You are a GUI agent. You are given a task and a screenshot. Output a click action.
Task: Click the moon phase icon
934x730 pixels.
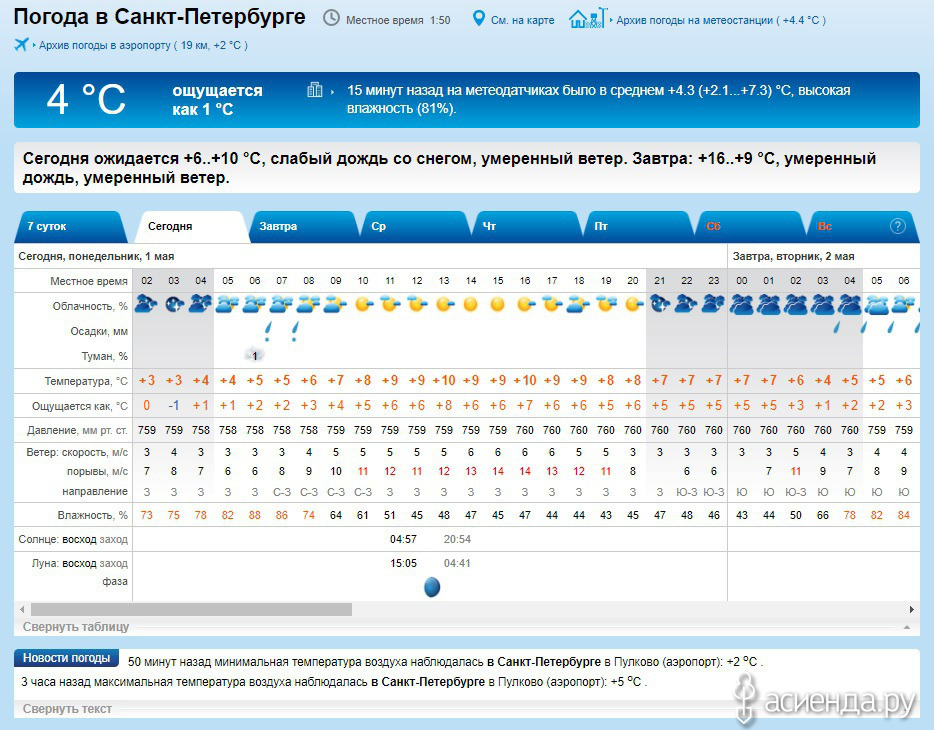(x=432, y=587)
